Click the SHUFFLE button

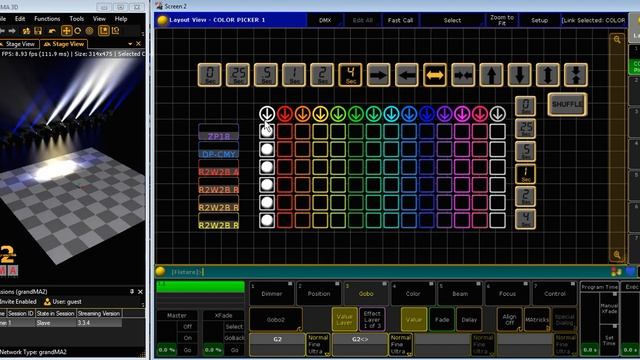(x=567, y=104)
